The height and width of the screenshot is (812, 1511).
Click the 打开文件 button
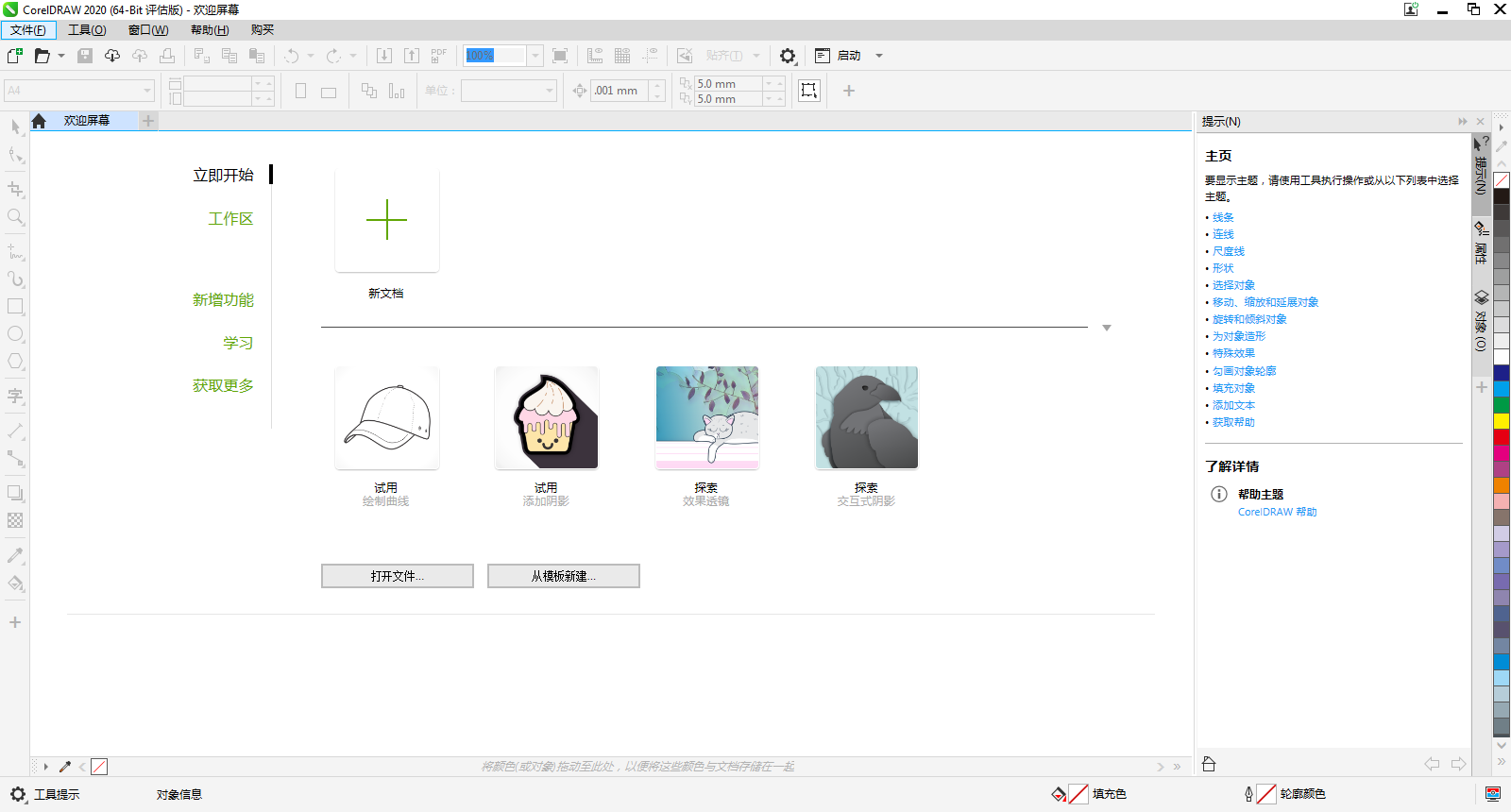pyautogui.click(x=397, y=576)
